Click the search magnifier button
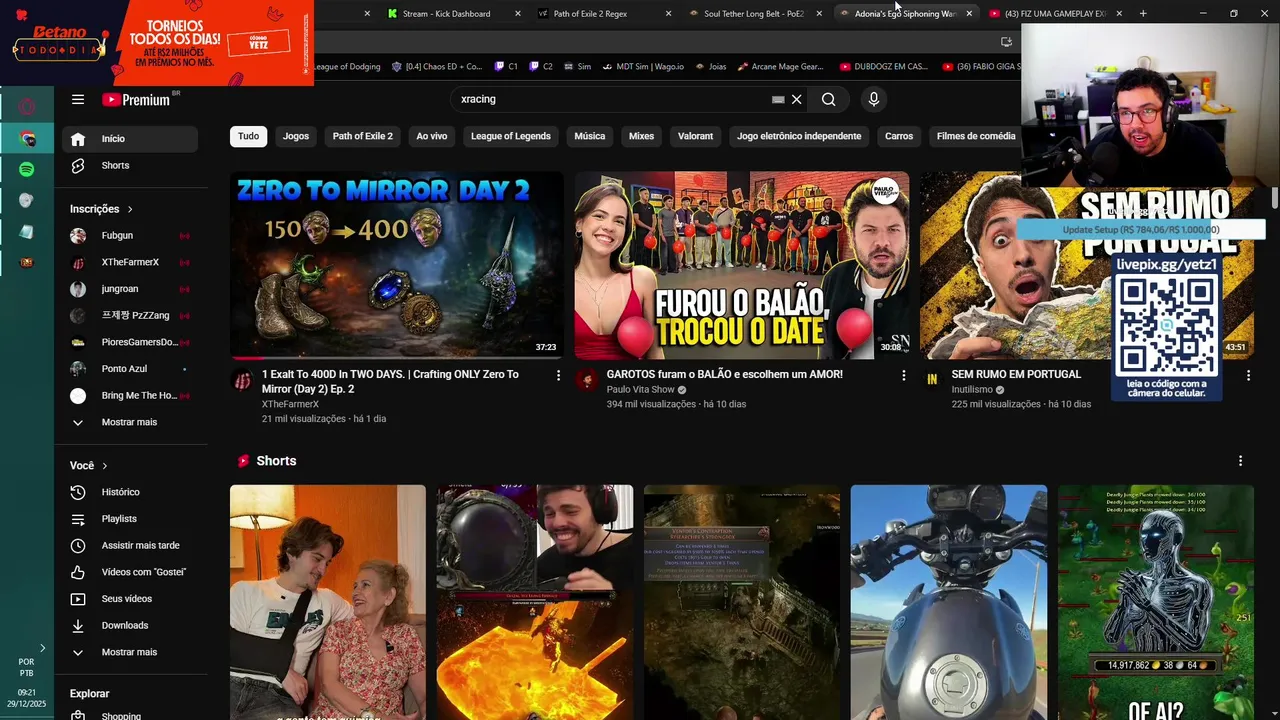 click(x=828, y=99)
